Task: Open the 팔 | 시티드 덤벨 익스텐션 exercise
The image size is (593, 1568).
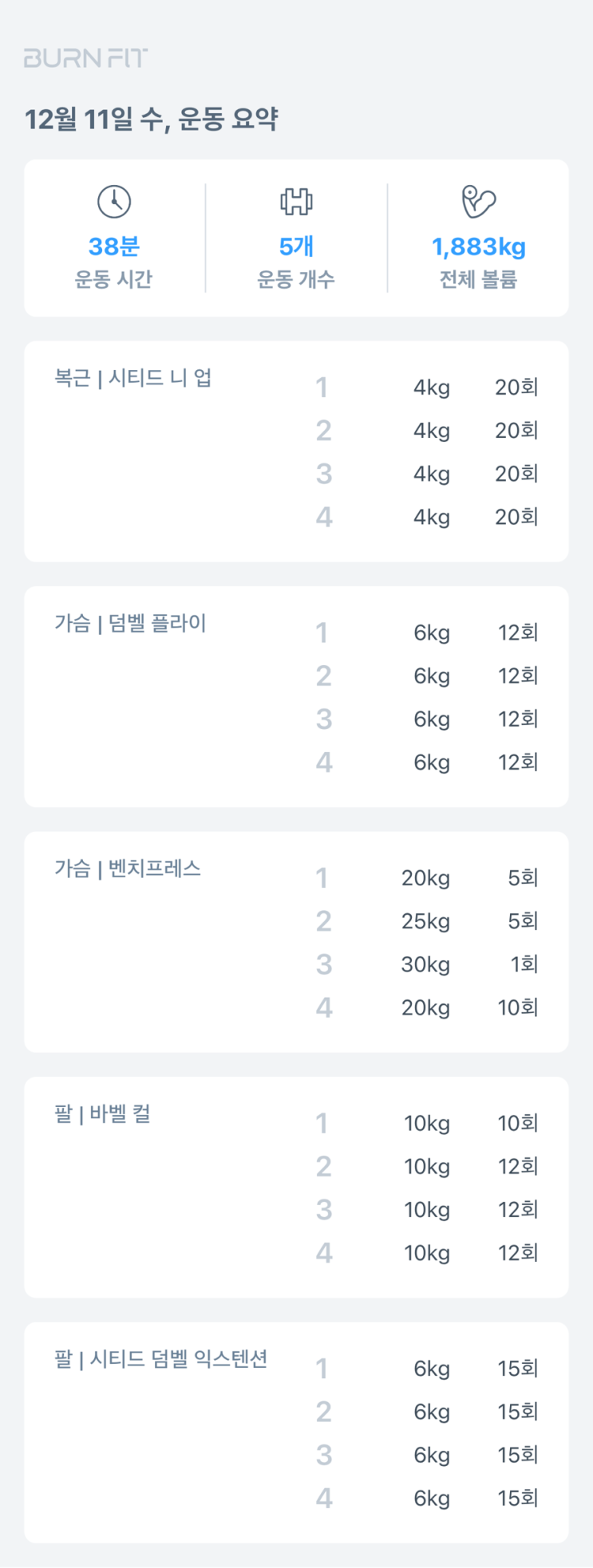Action: 160,1359
